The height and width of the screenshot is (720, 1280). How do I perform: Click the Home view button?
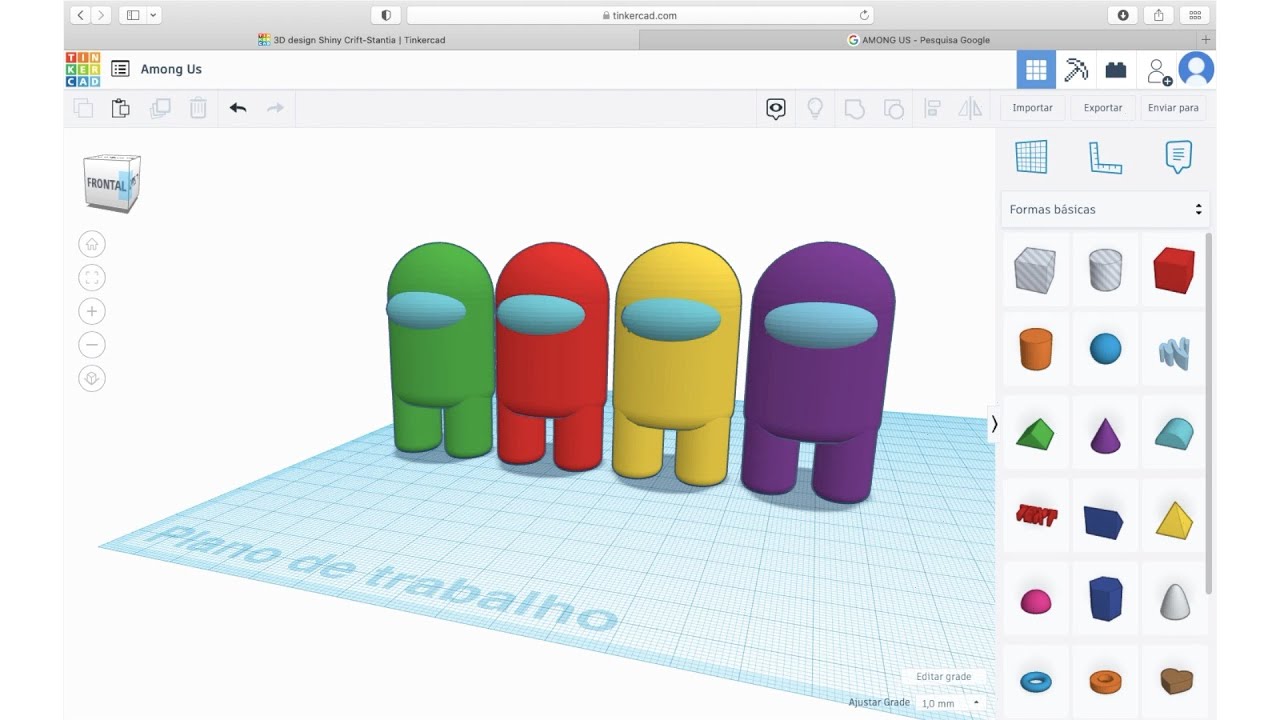point(92,244)
